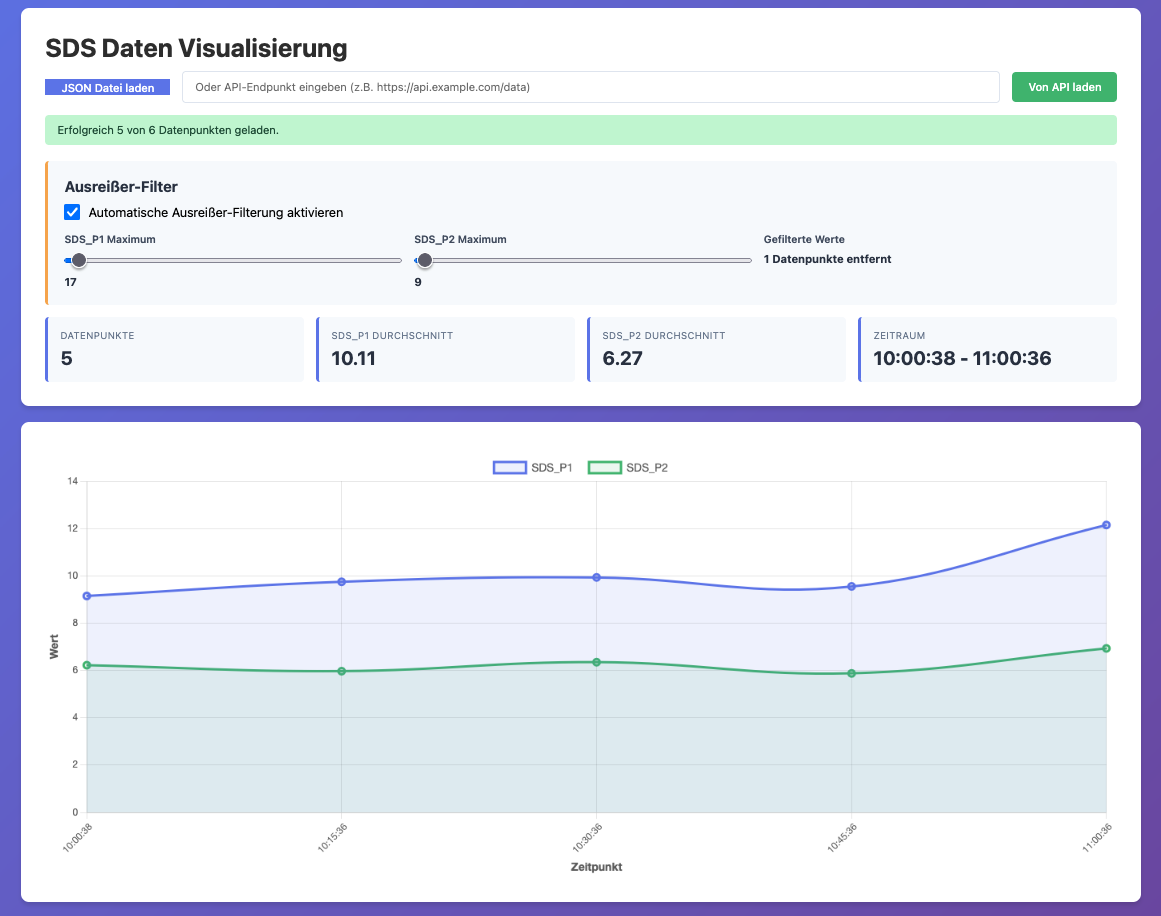The image size is (1161, 916).
Task: Click the JSON Datei laden button
Action: click(x=107, y=88)
